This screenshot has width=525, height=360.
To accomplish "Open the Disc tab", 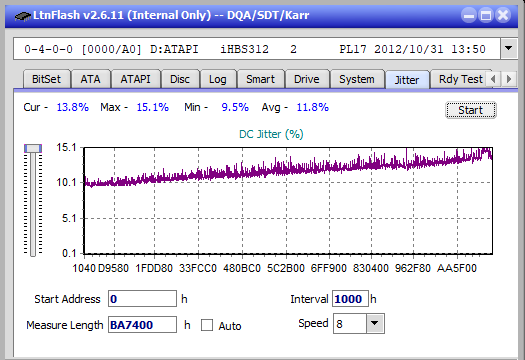I will pyautogui.click(x=180, y=79).
